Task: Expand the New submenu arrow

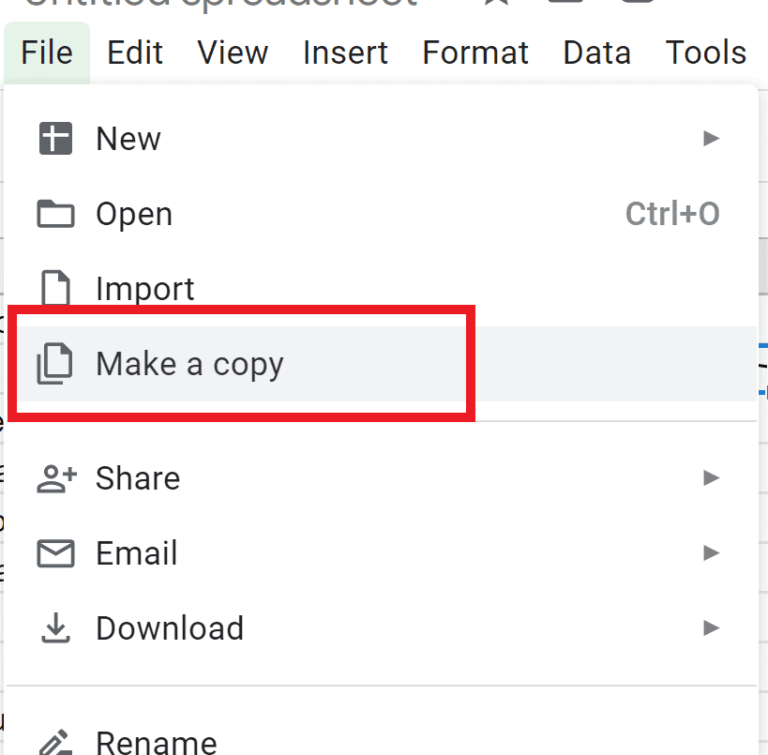Action: [711, 139]
